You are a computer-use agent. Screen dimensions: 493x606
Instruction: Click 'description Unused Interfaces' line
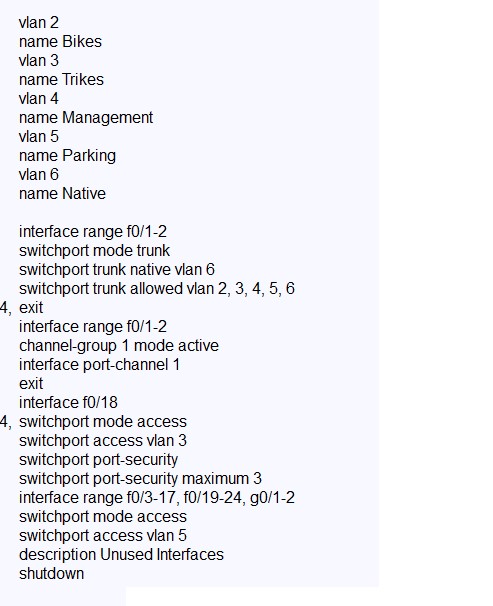(x=121, y=555)
